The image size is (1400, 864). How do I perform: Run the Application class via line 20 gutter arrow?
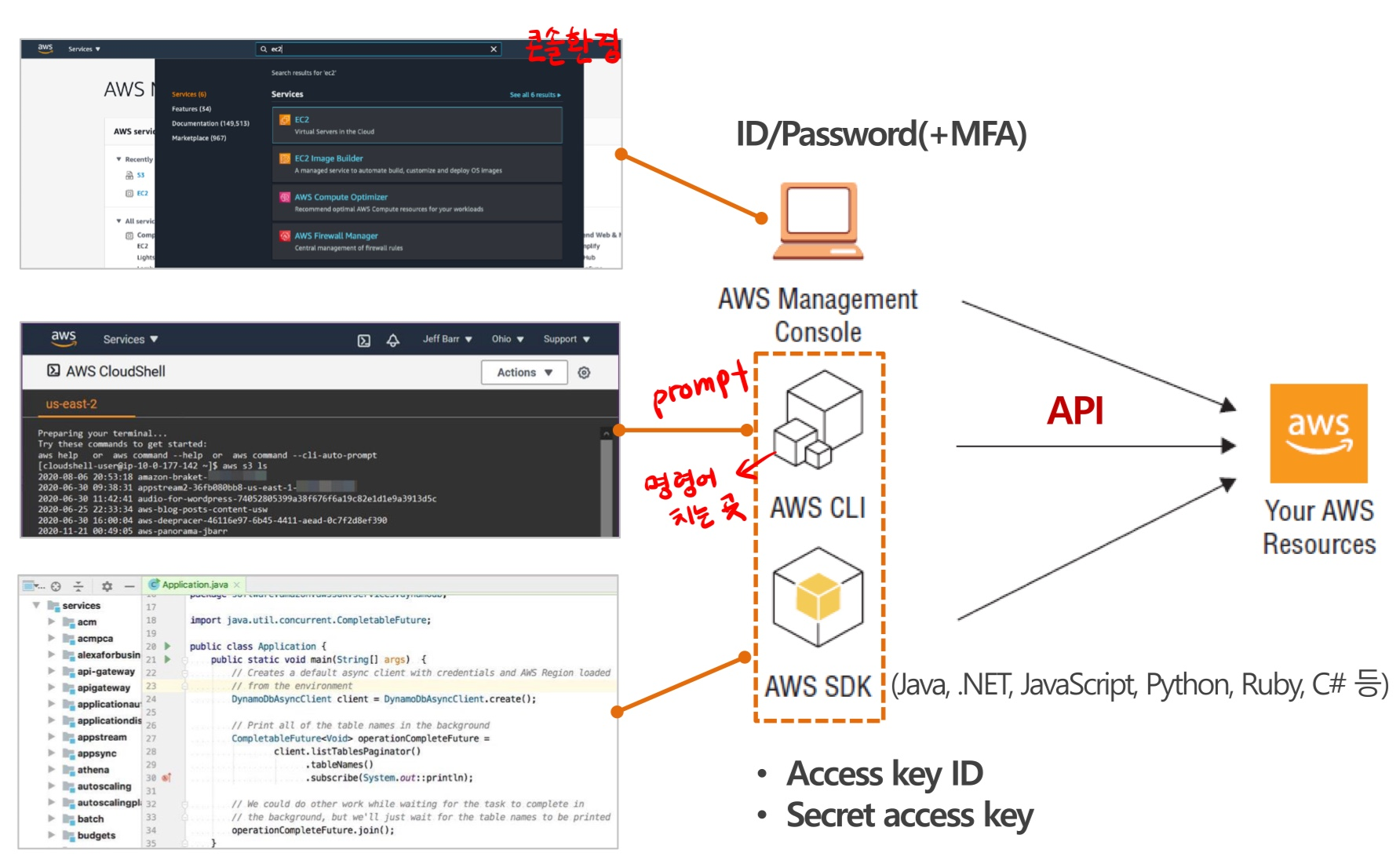167,647
